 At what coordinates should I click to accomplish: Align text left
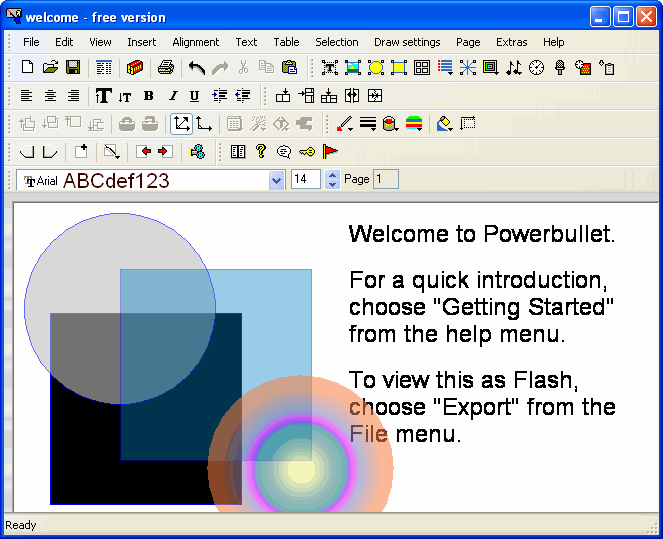tap(27, 96)
